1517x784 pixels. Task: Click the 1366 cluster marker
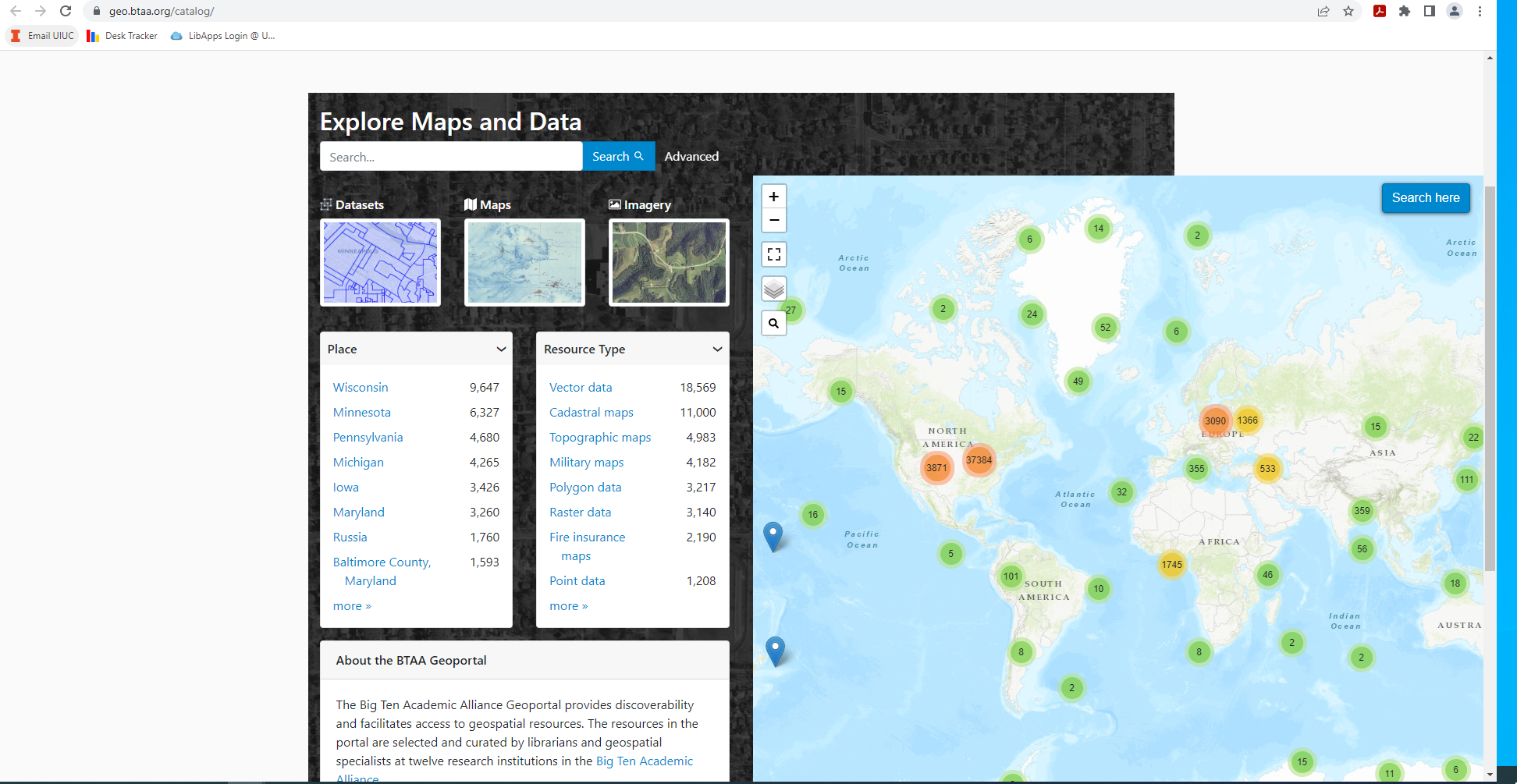pos(1247,420)
